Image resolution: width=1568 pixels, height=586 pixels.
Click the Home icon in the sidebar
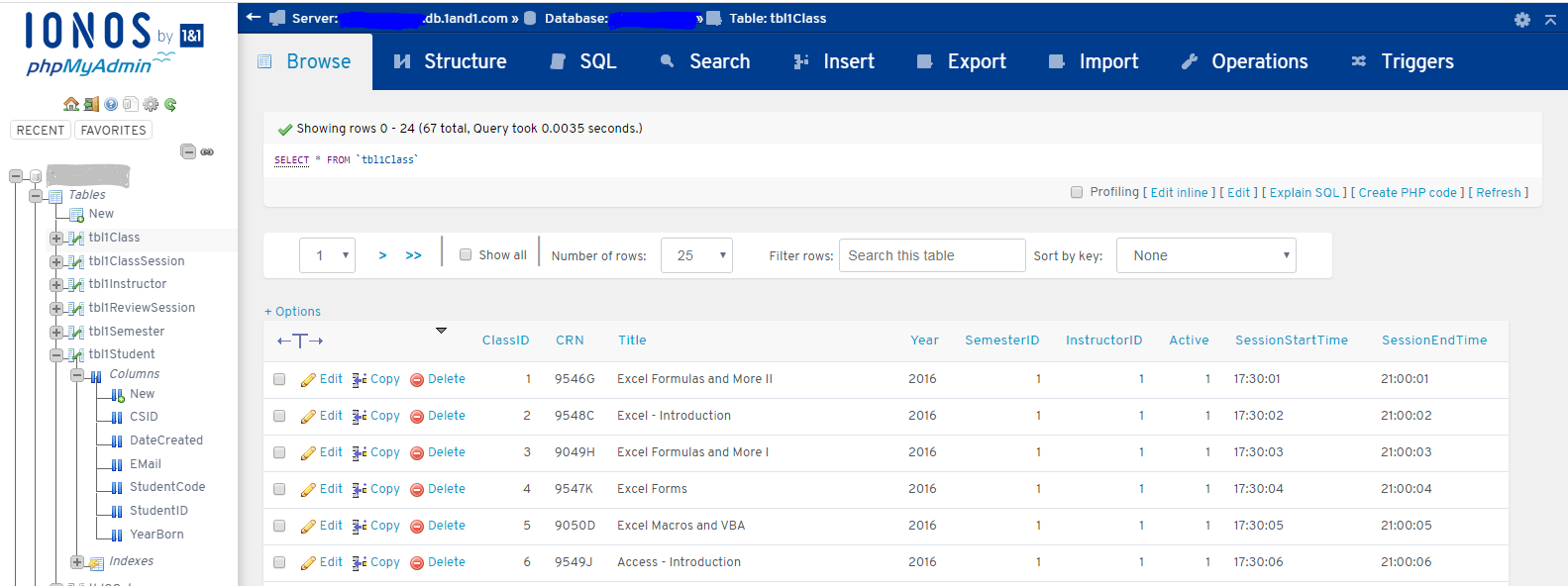pyautogui.click(x=70, y=104)
